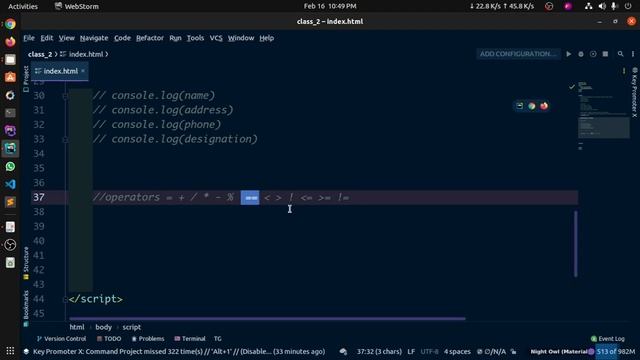Open editor tabs more-options icon
640x360 pixels.
pyautogui.click(x=624, y=71)
